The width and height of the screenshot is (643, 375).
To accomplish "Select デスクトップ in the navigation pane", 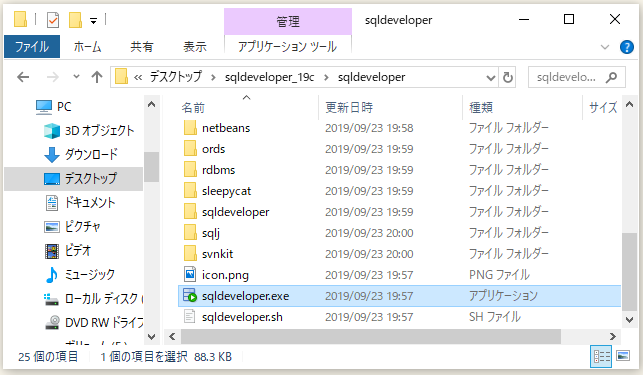I will pos(74,178).
